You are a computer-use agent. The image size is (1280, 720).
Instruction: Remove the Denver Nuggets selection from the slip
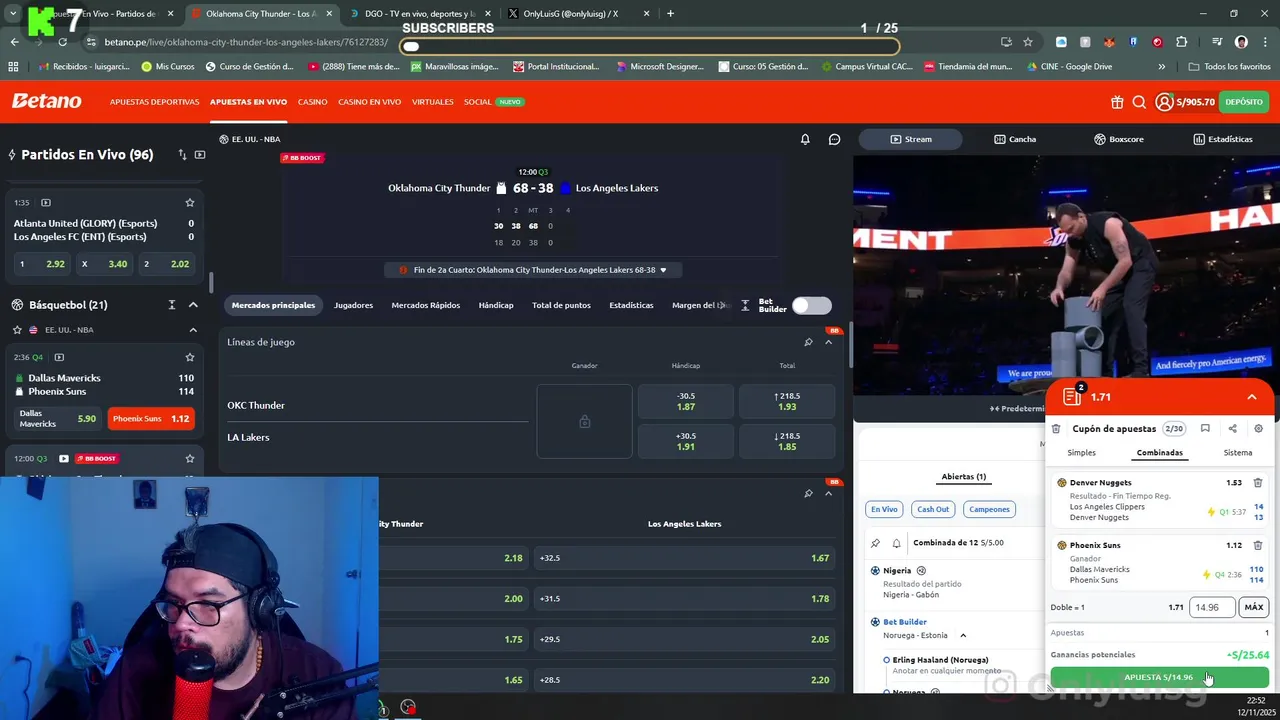(x=1258, y=483)
